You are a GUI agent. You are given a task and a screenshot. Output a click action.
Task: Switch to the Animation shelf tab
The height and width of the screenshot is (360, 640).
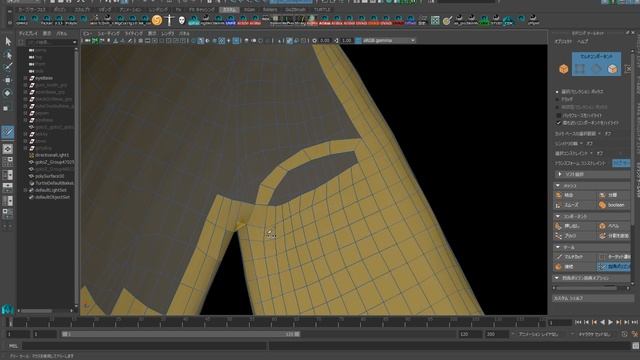tap(131, 9)
